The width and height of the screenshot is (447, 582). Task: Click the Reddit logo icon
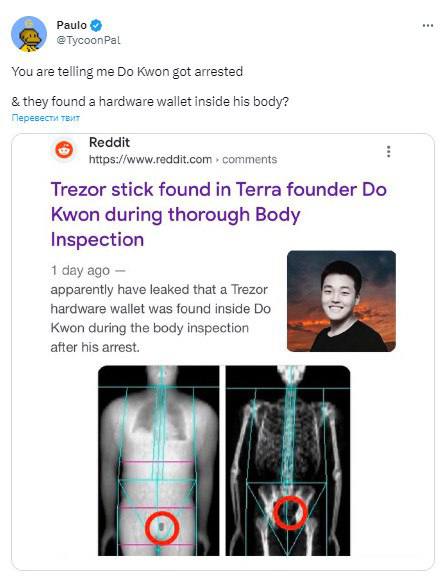point(64,150)
